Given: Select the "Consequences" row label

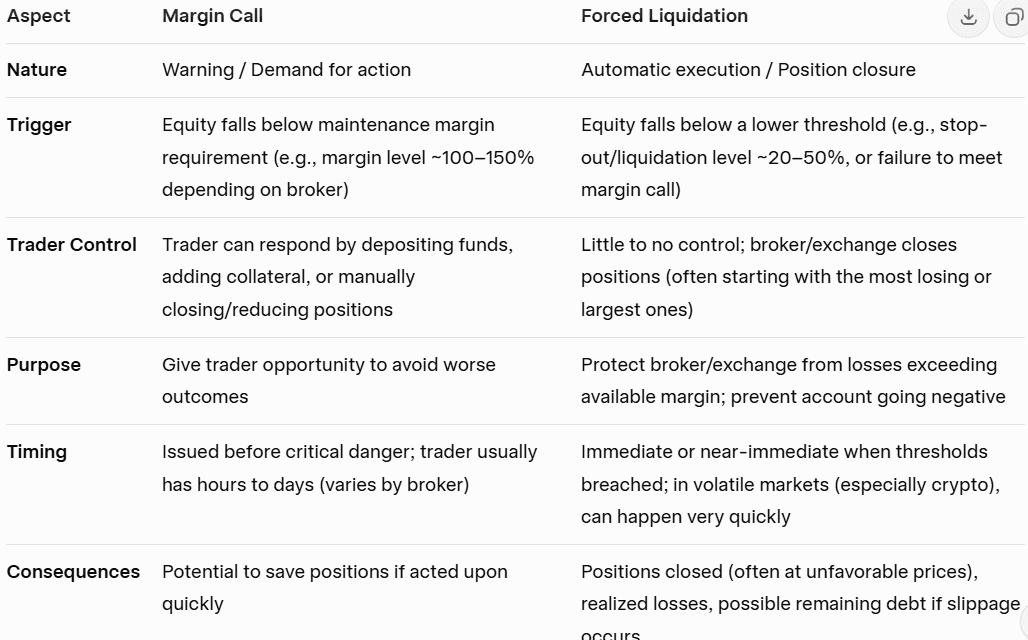Looking at the screenshot, I should click(x=73, y=572).
